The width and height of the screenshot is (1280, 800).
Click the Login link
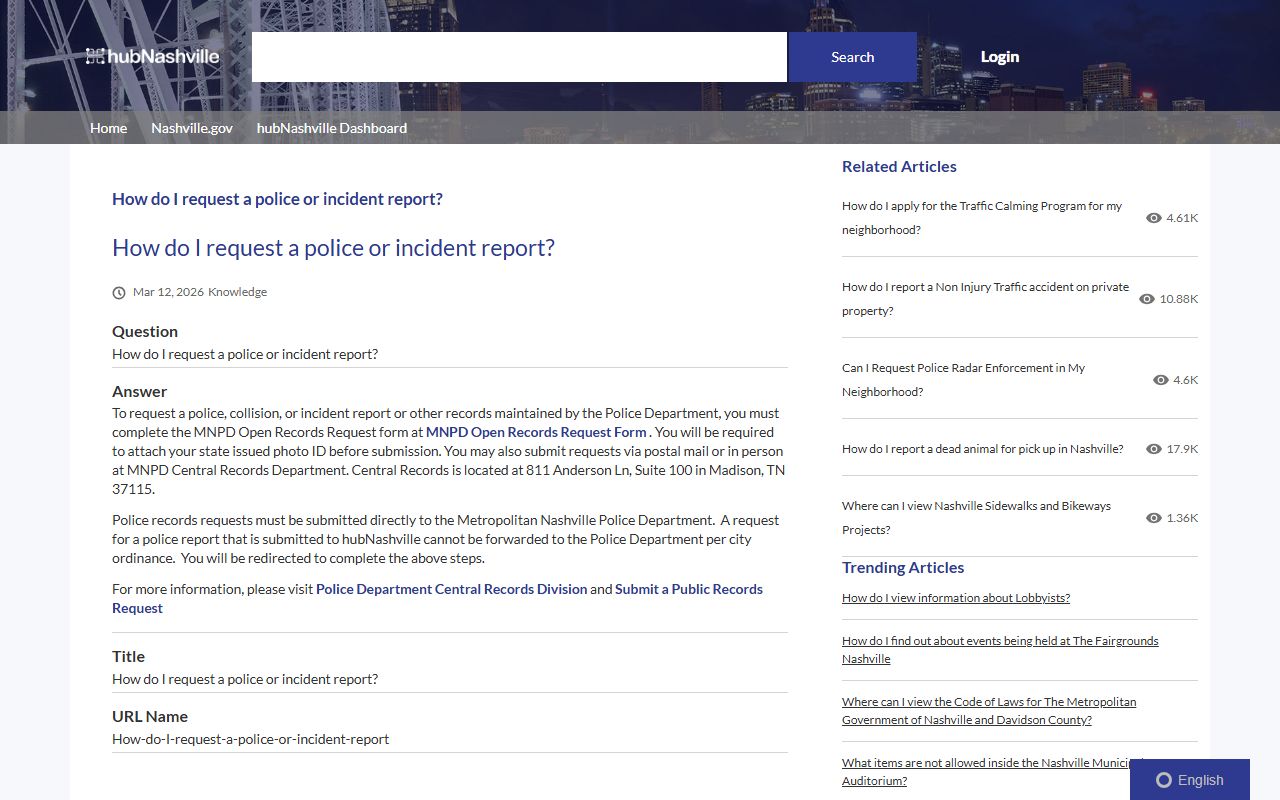(999, 57)
